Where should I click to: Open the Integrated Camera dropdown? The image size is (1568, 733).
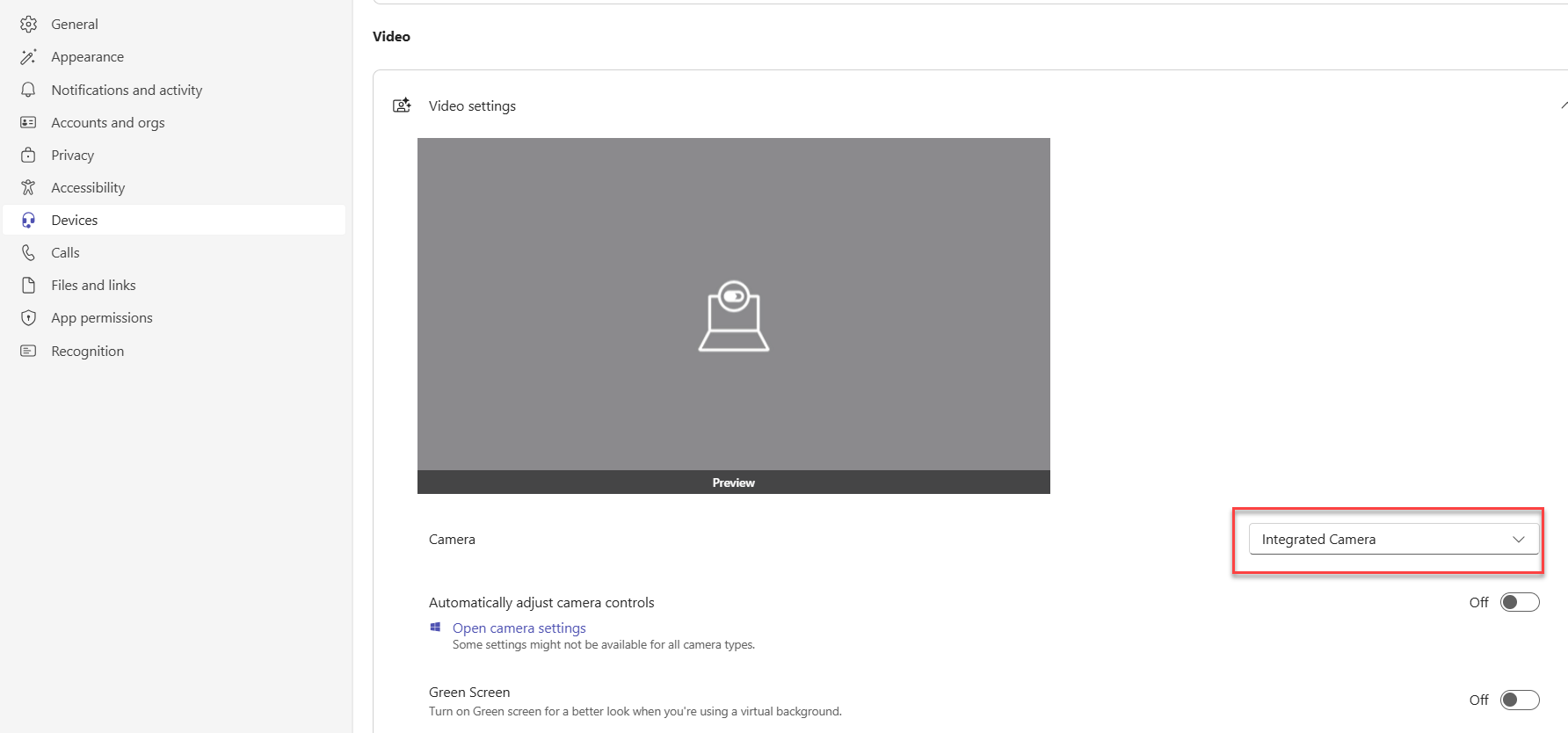pos(1393,539)
